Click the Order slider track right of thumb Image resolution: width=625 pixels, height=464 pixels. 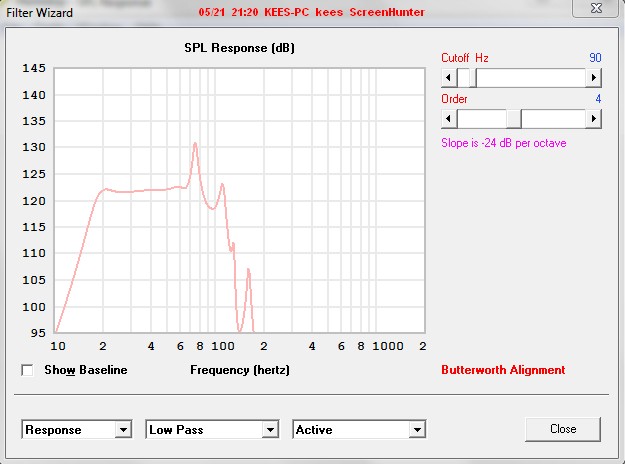click(554, 118)
